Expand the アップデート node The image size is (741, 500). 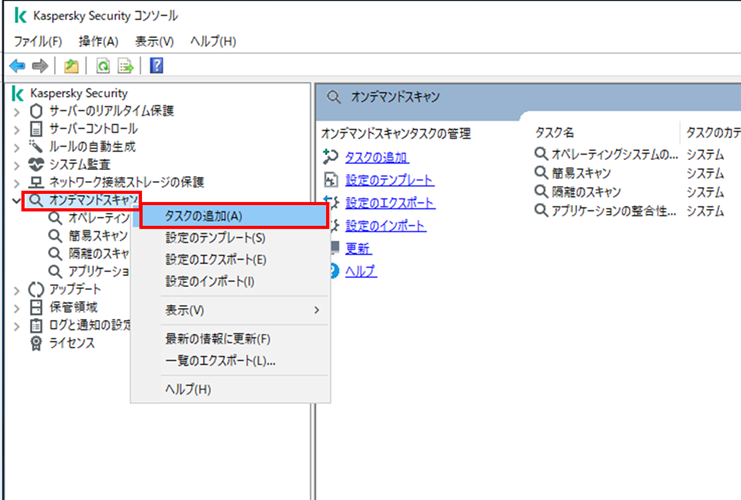(x=17, y=291)
